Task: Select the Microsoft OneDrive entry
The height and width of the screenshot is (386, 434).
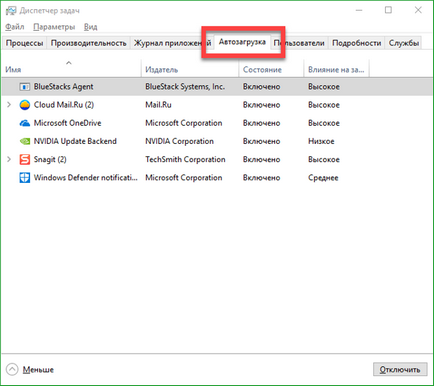Action: point(67,123)
